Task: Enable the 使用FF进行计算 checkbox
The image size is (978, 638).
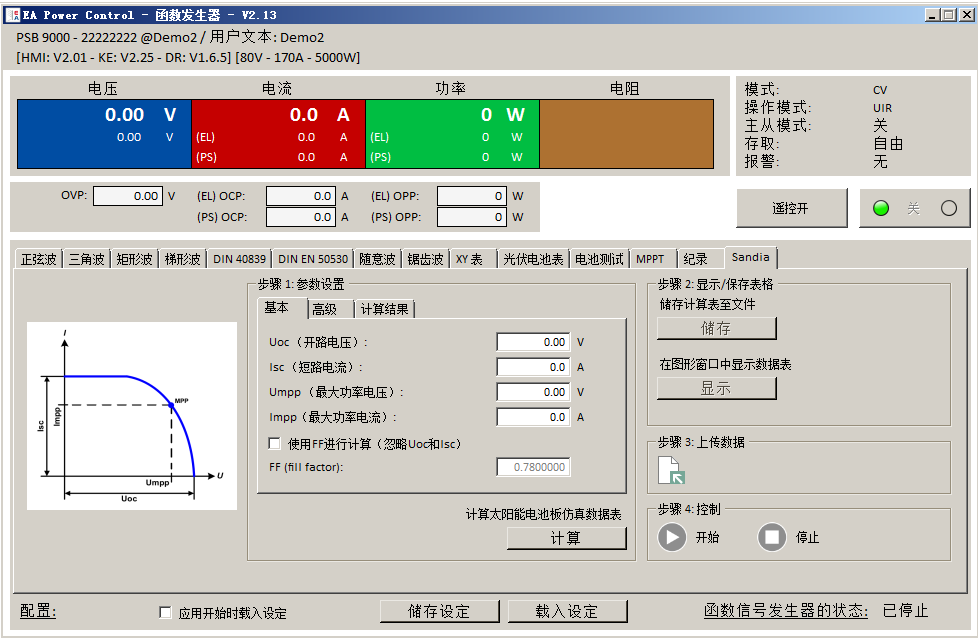Action: [x=274, y=443]
